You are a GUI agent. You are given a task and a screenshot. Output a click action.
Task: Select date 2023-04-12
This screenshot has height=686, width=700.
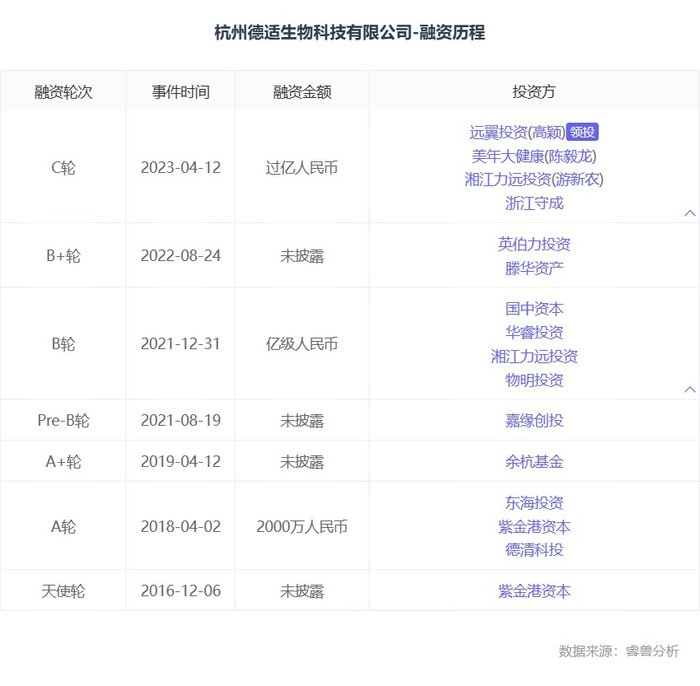coord(181,168)
